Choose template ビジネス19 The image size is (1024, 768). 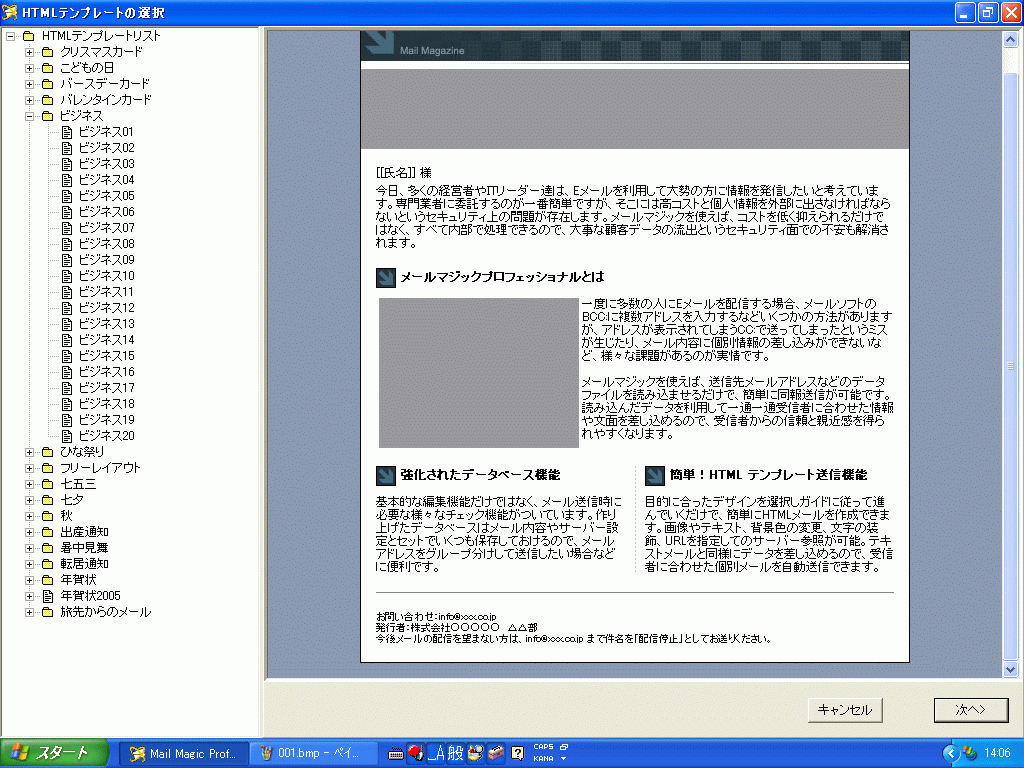(x=106, y=420)
